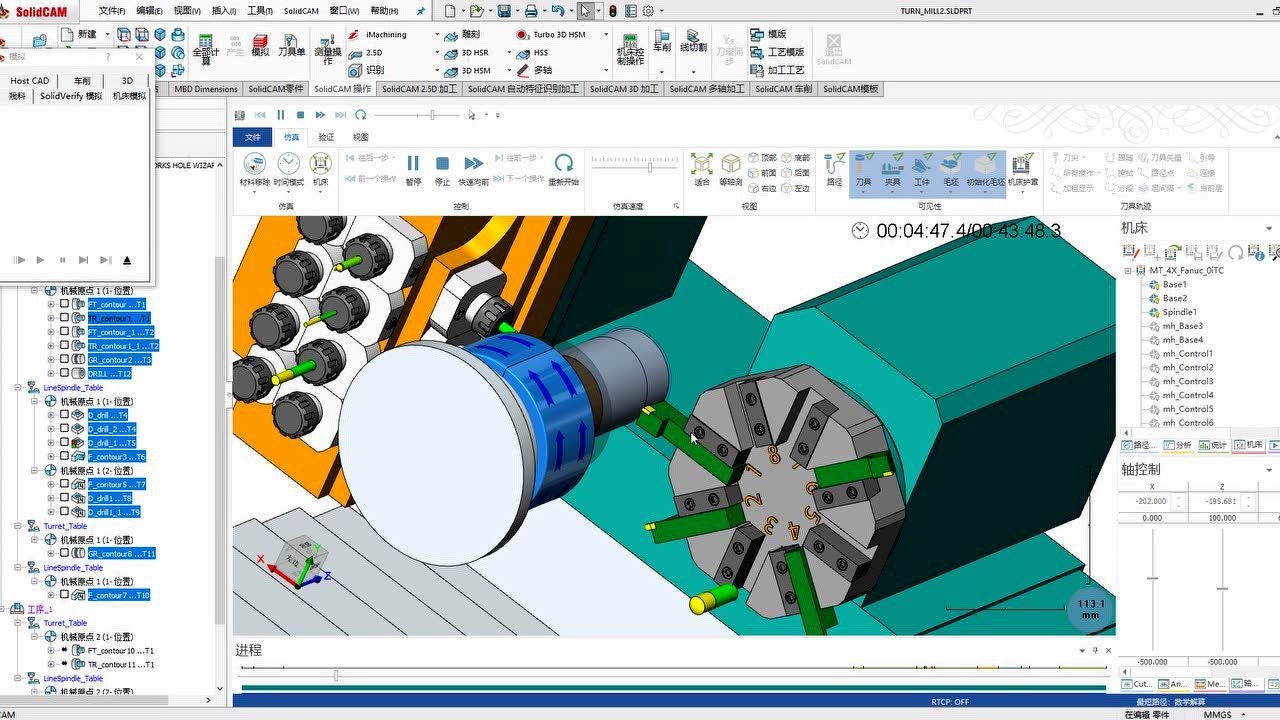
Task: Open the iMachining dropdown arrow
Action: (437, 35)
